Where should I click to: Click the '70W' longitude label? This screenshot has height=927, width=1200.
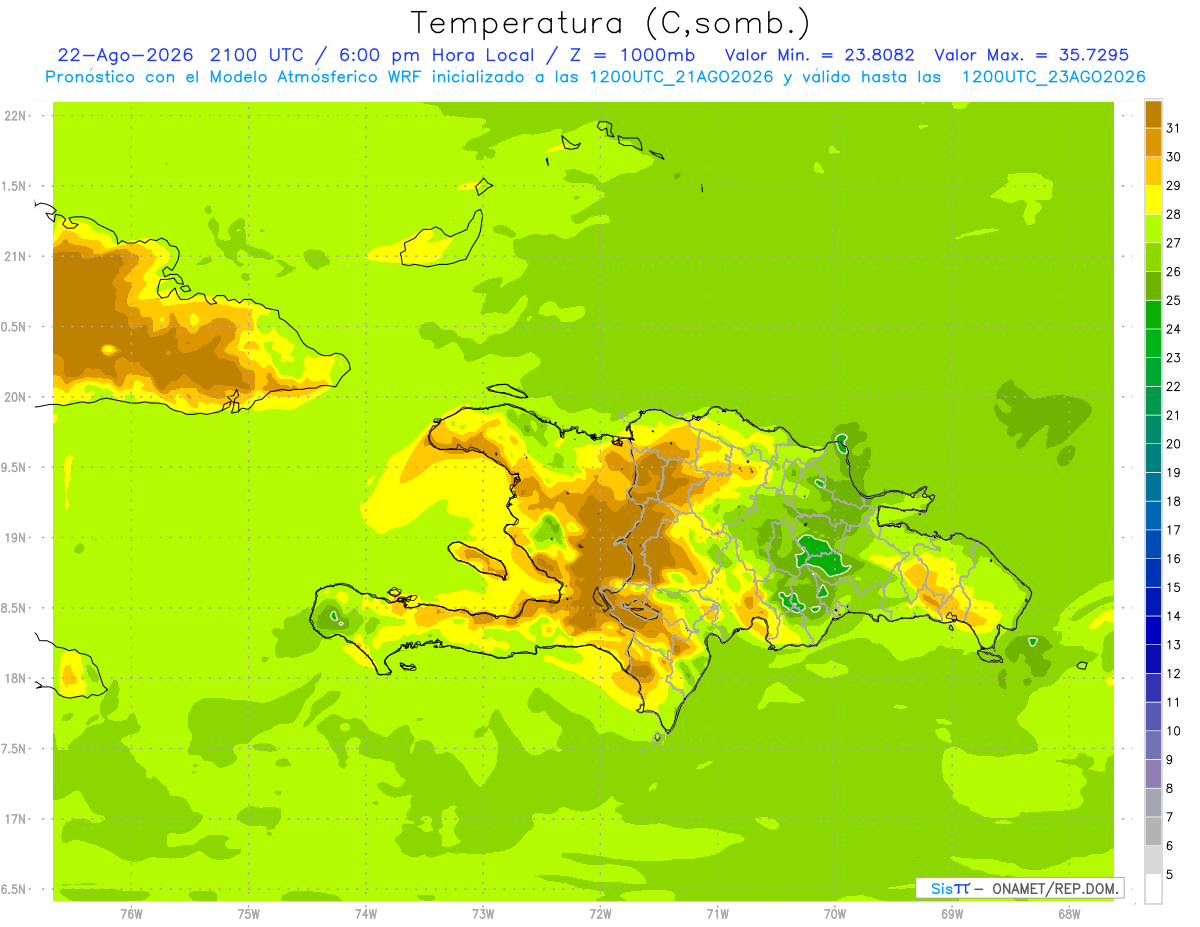[834, 913]
